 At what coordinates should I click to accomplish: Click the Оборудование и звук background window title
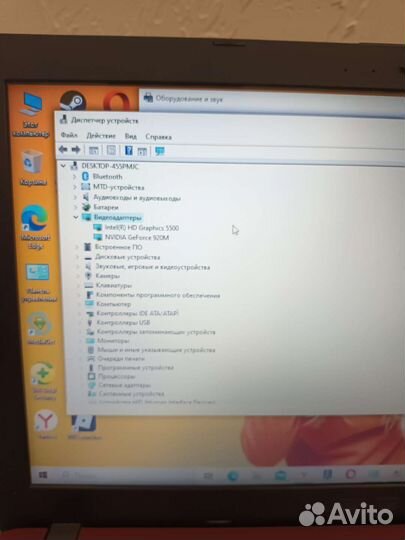(189, 99)
